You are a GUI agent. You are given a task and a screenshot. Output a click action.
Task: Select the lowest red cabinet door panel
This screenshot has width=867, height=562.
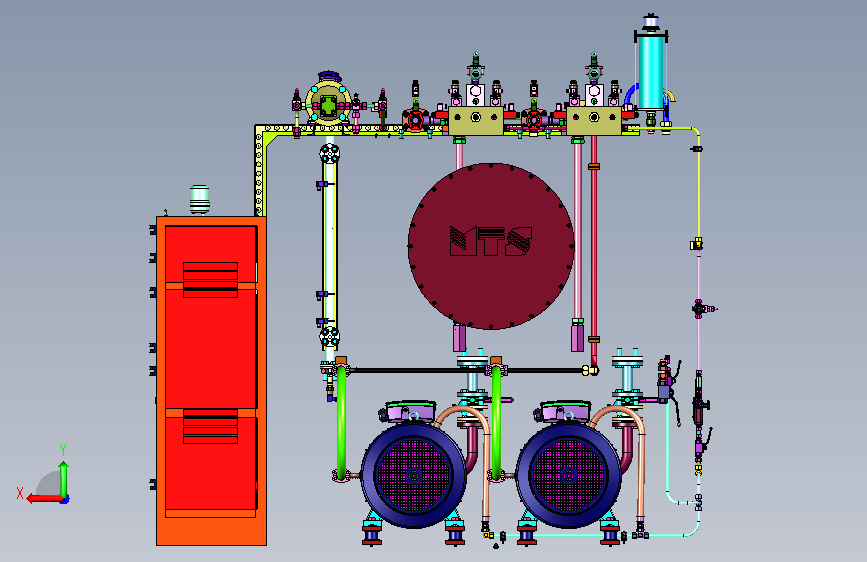coord(211,462)
